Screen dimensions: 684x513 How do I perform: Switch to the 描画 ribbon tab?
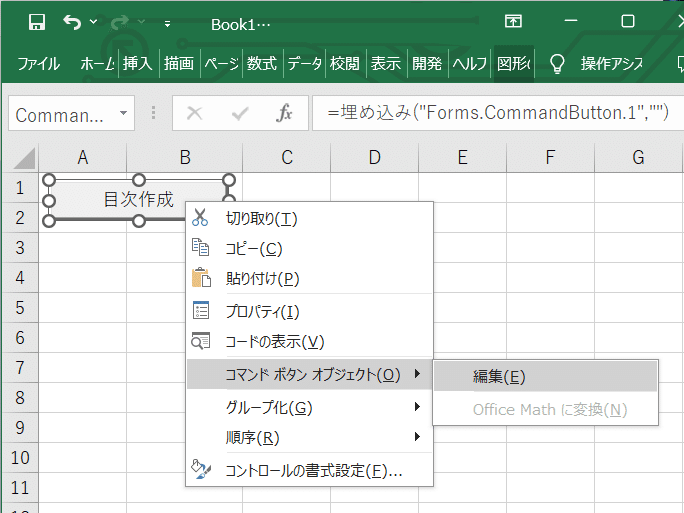[179, 64]
